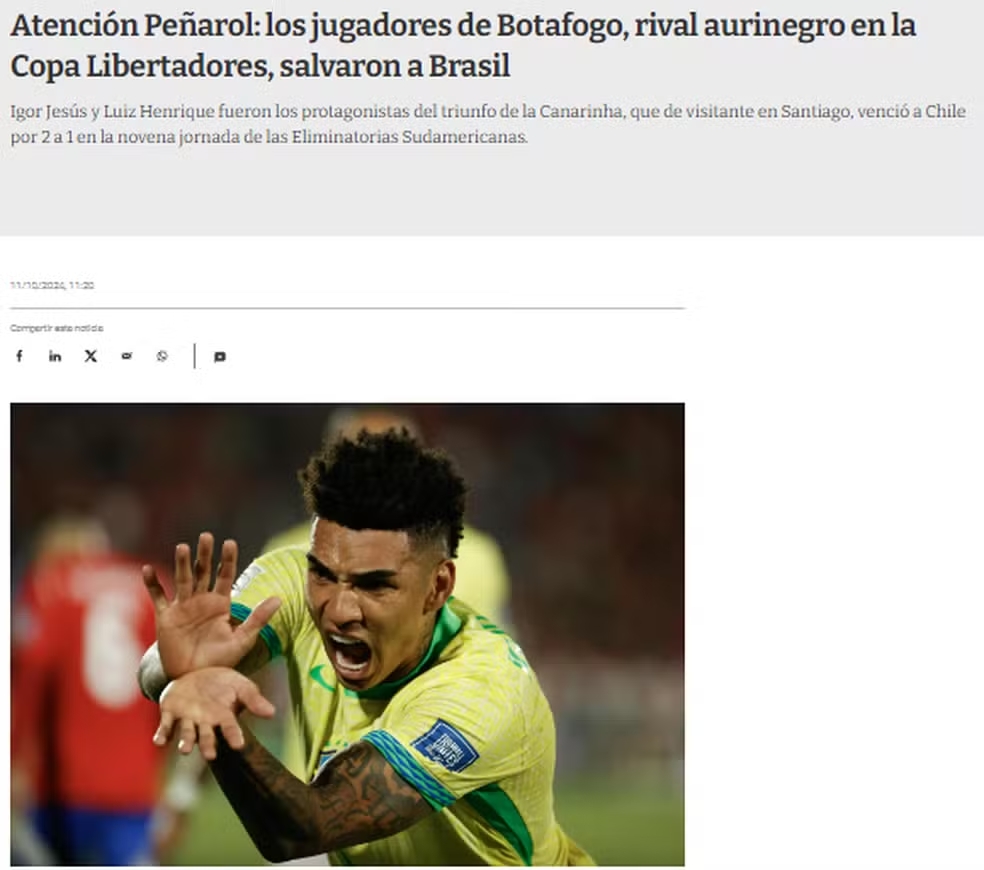Click the word 'Santiago' in the subheading
The image size is (984, 870).
[816, 112]
